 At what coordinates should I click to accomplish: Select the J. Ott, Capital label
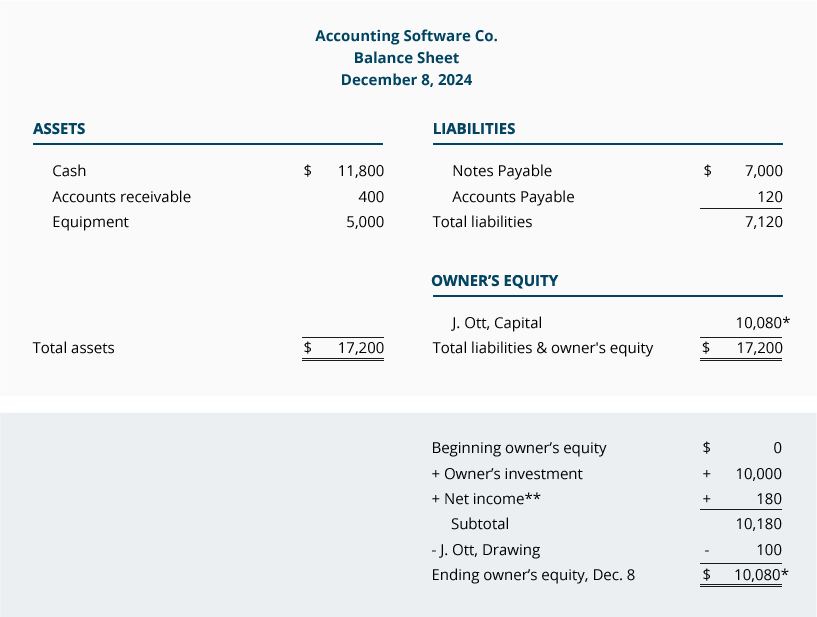pyautogui.click(x=497, y=323)
